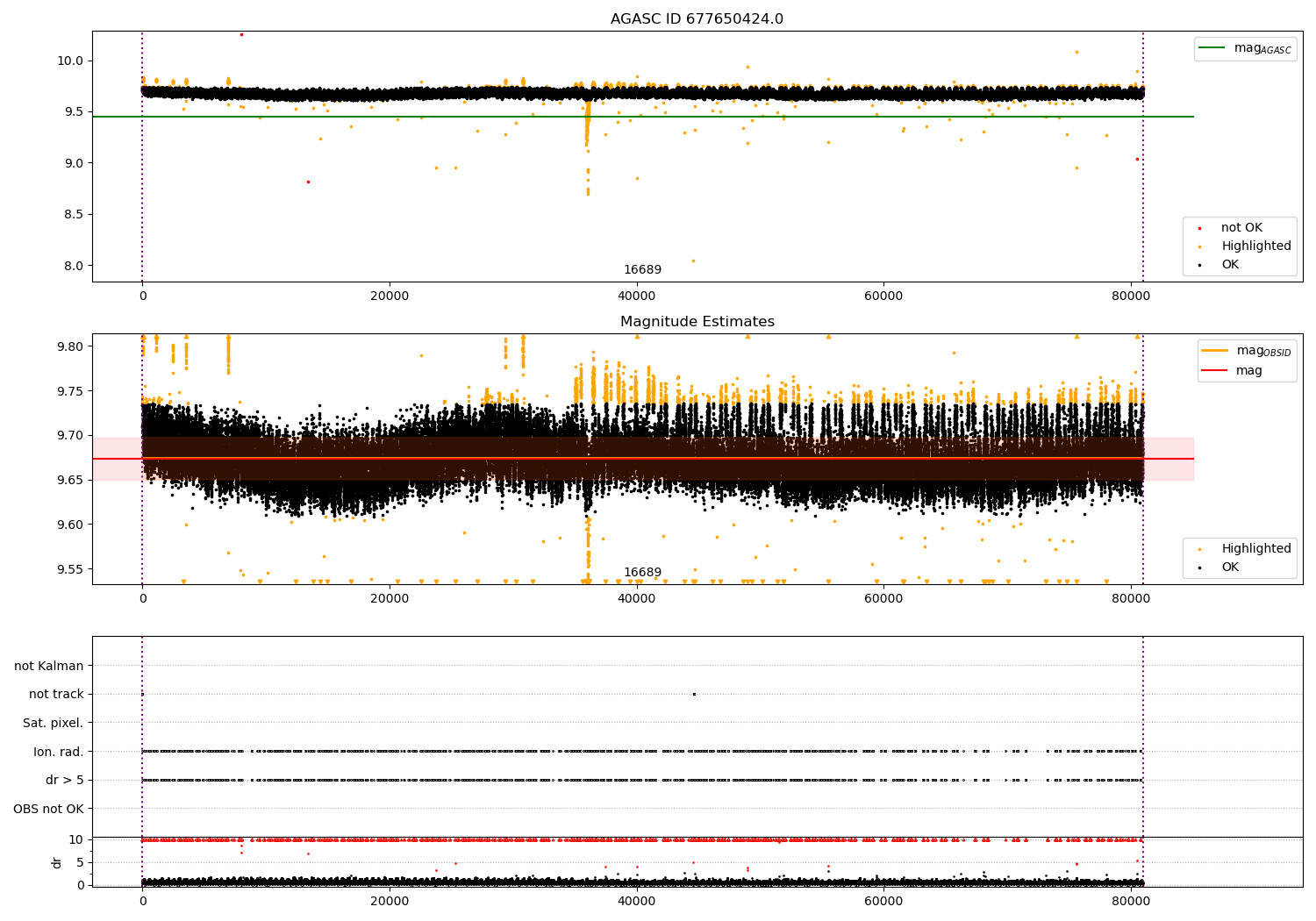Click the '9.70' tick of the middle plot

coord(71,436)
